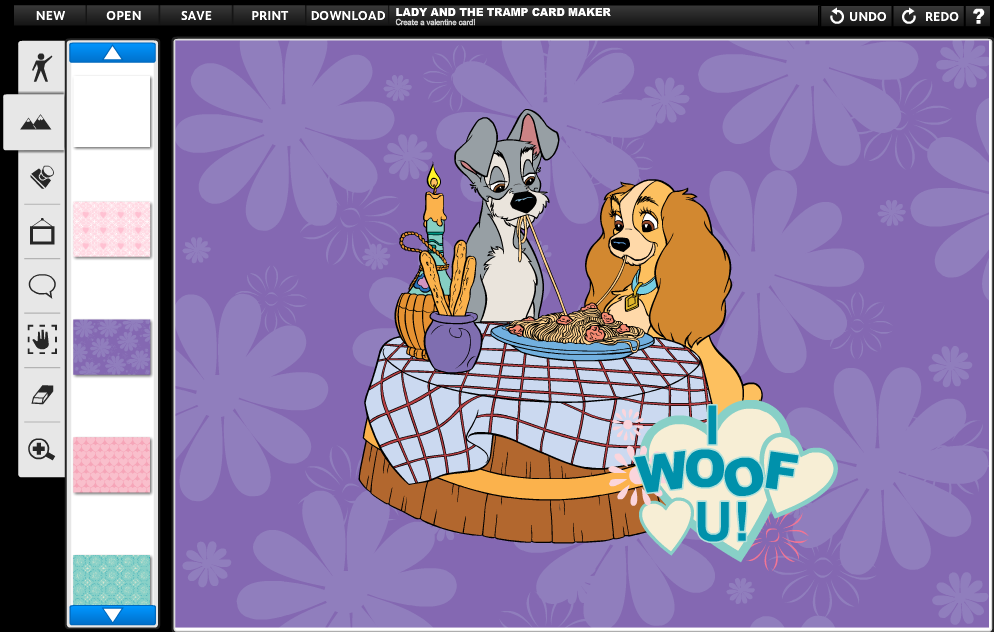Click the Zoom magnifier tool
Screen dimensions: 994x632
point(42,449)
